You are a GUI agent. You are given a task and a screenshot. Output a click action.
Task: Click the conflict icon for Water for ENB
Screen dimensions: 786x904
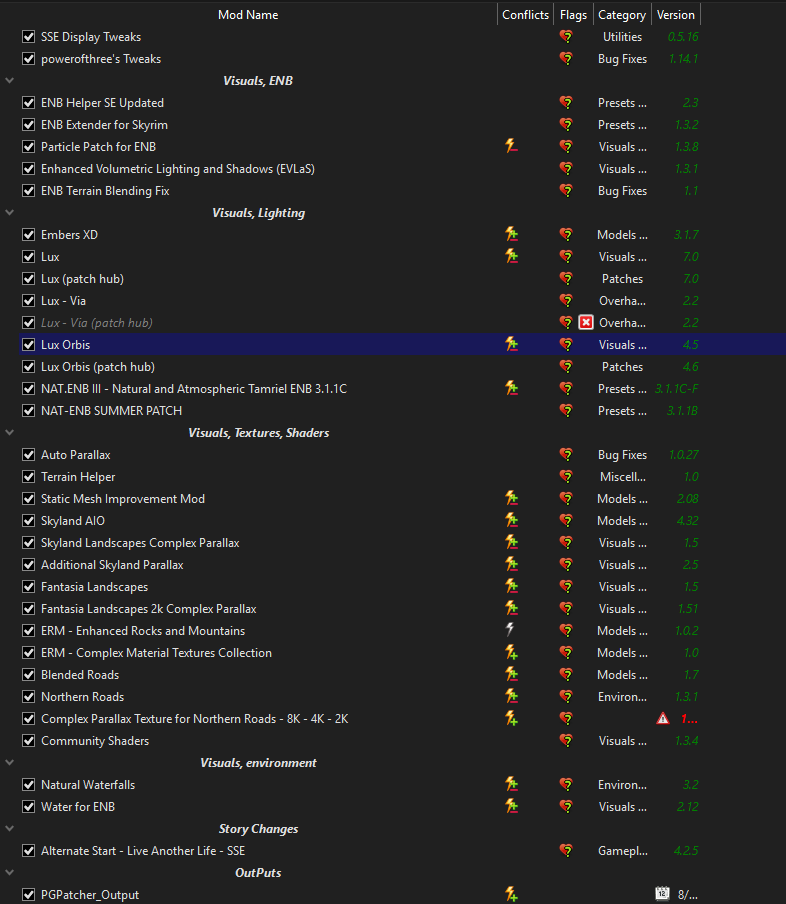point(511,807)
